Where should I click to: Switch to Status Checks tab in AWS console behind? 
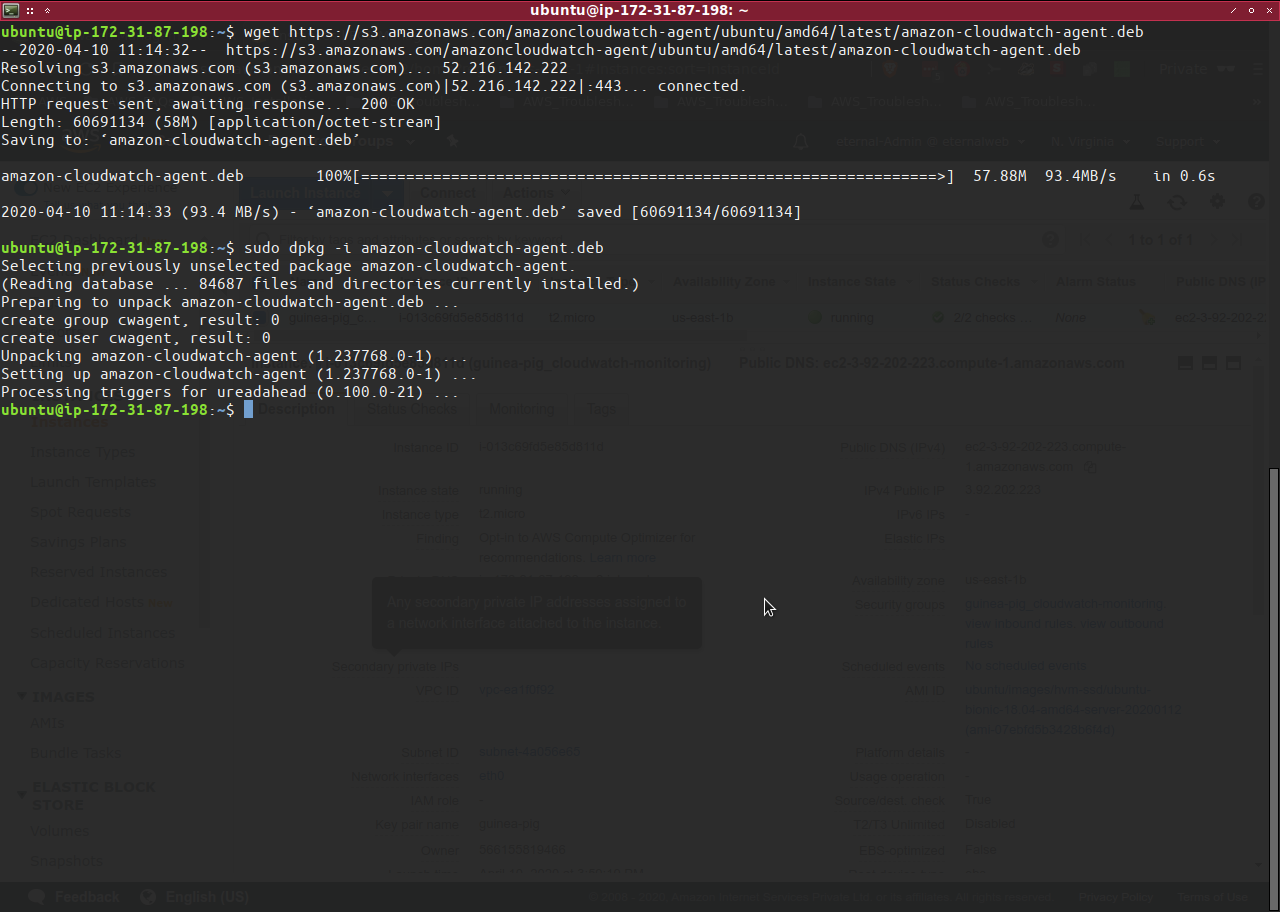click(x=411, y=410)
